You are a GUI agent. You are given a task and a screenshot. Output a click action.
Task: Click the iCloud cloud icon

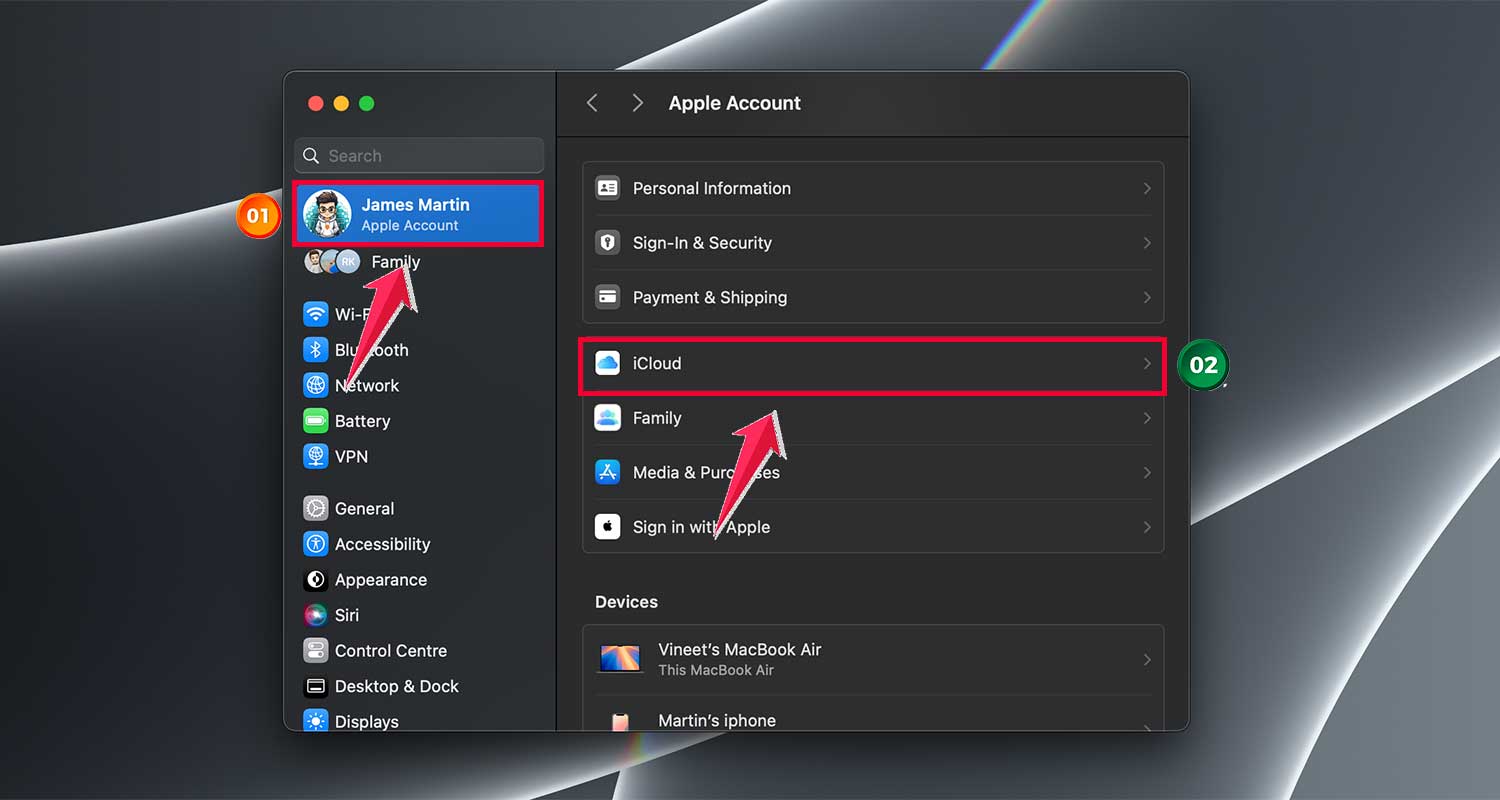pyautogui.click(x=607, y=364)
